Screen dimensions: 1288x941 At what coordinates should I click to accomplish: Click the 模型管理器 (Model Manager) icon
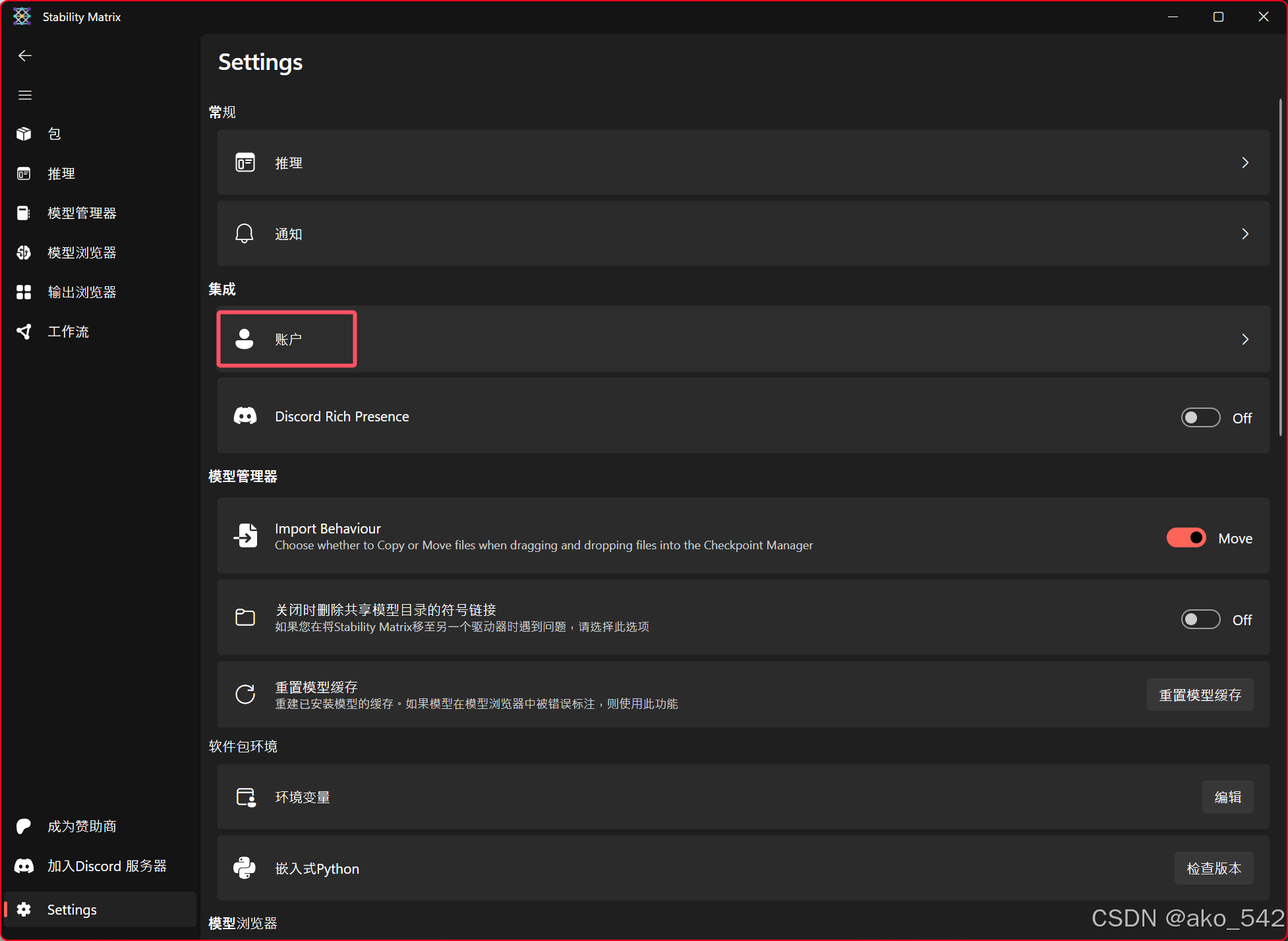pos(25,212)
